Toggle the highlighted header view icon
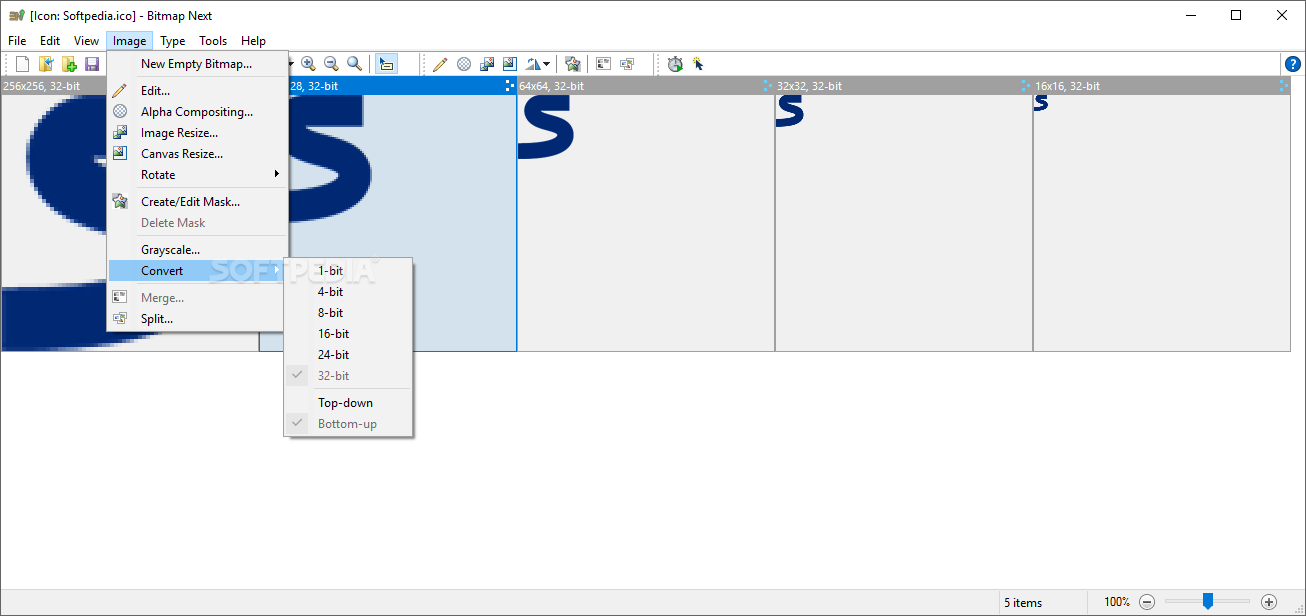Image resolution: width=1306 pixels, height=616 pixels. coord(386,64)
